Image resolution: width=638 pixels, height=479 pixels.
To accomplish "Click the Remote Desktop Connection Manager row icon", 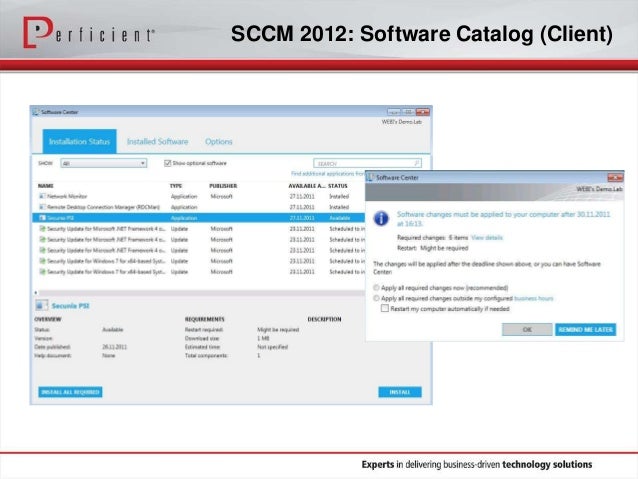I will [42, 207].
